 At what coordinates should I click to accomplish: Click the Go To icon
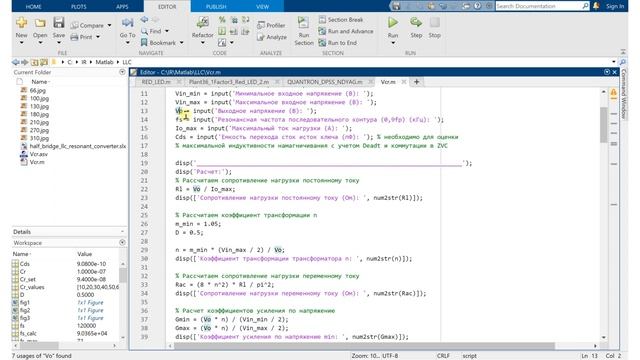[x=127, y=23]
